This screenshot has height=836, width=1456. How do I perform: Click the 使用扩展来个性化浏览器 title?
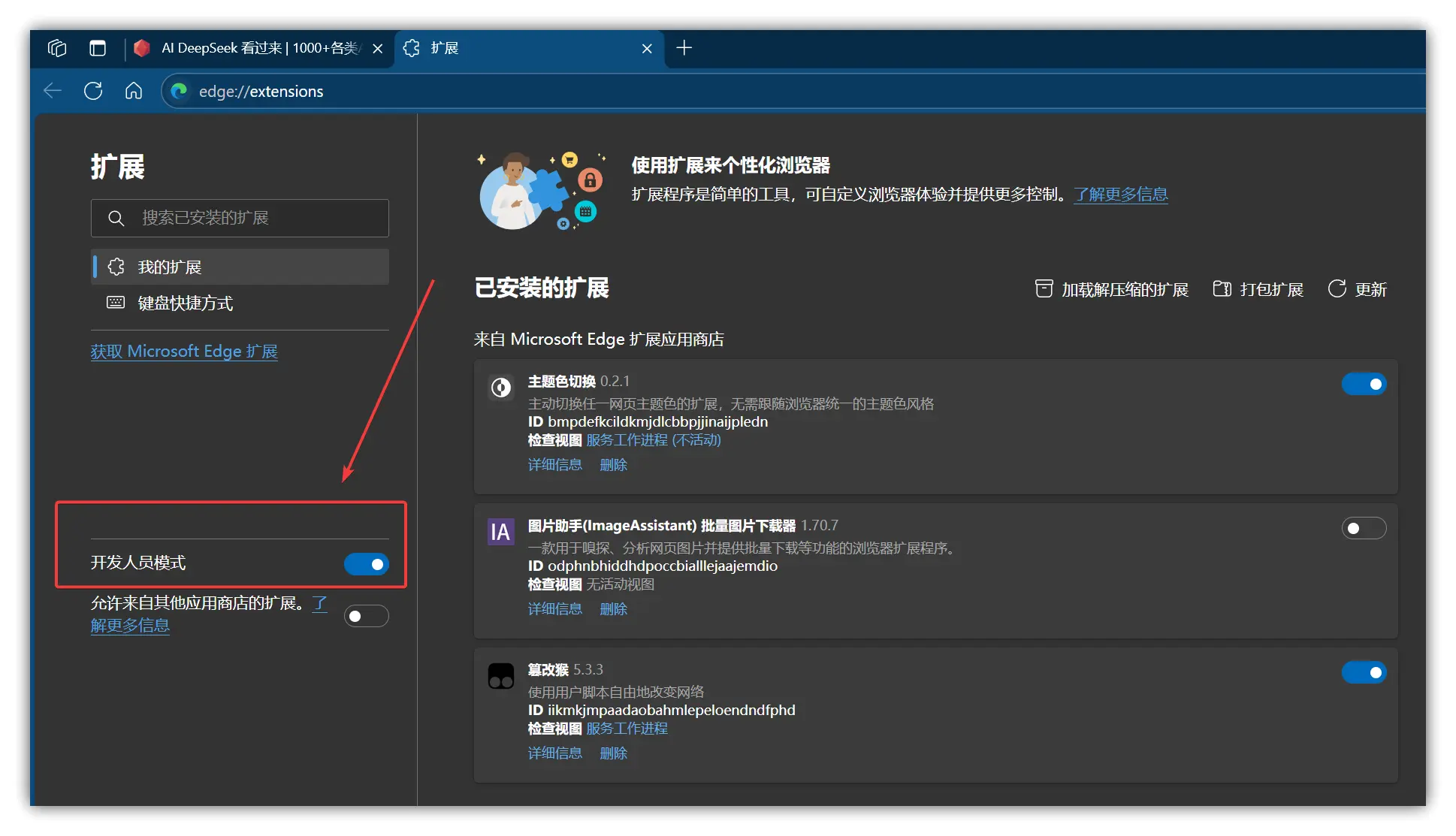pyautogui.click(x=730, y=165)
